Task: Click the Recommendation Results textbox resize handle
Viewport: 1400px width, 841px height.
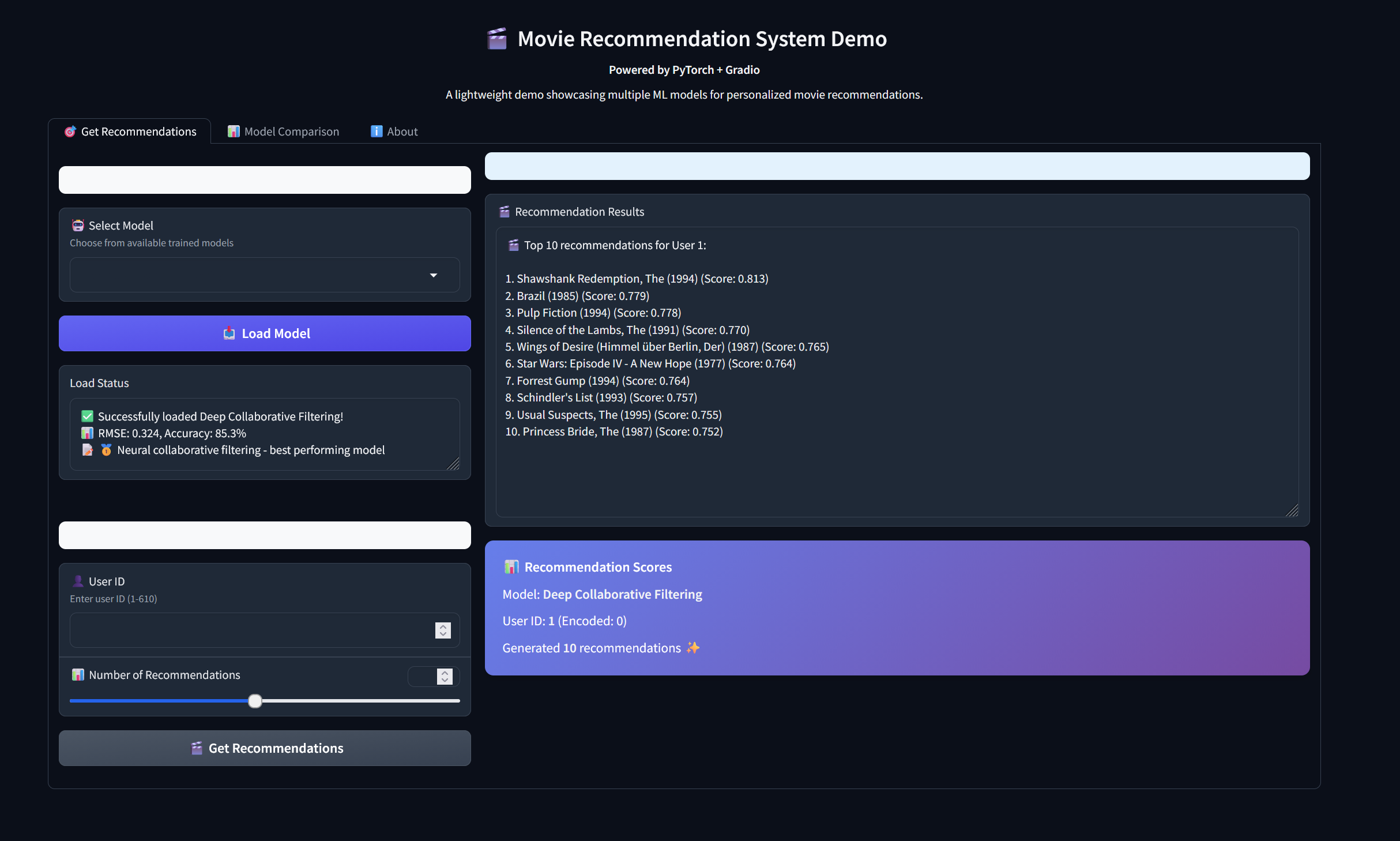Action: click(1292, 510)
